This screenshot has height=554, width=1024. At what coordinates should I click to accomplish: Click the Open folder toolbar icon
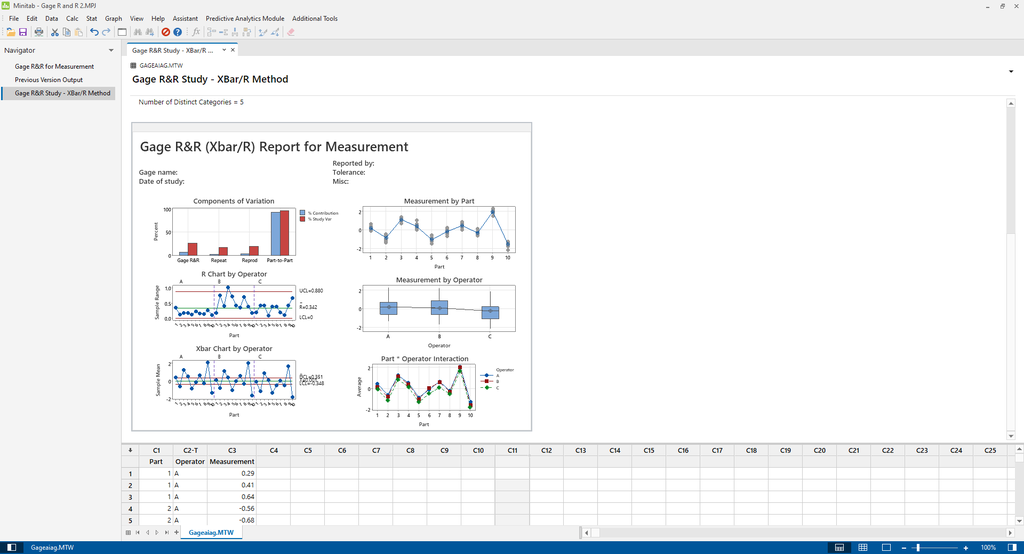click(x=10, y=32)
